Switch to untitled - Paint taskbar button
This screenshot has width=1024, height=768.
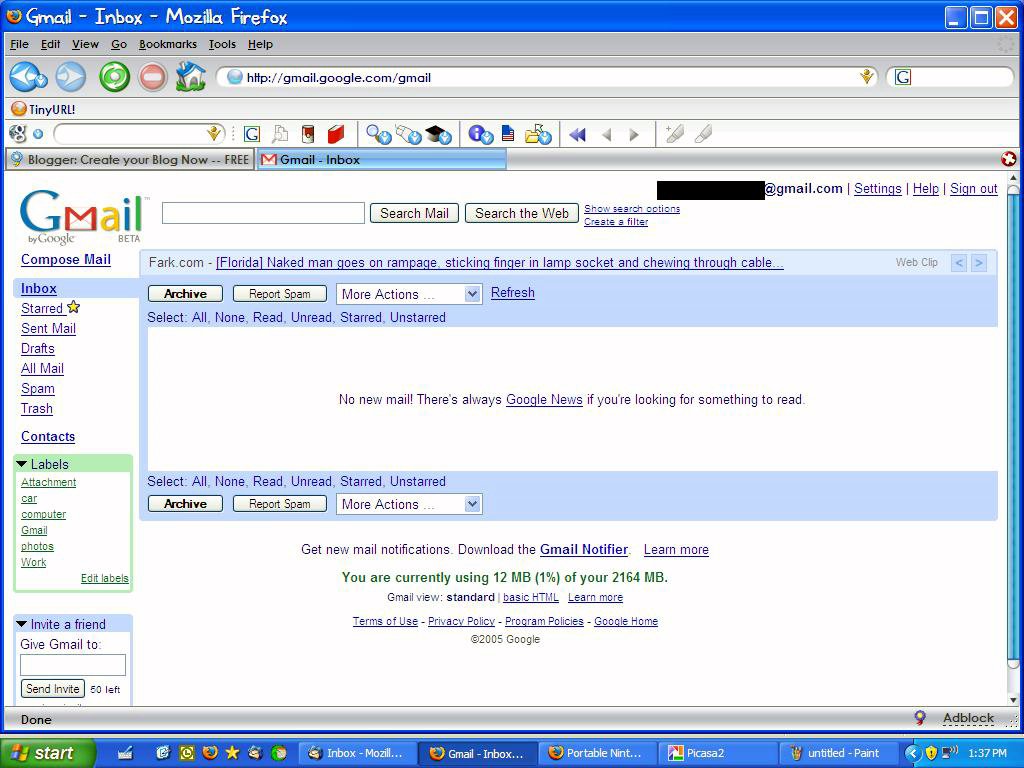pos(840,753)
